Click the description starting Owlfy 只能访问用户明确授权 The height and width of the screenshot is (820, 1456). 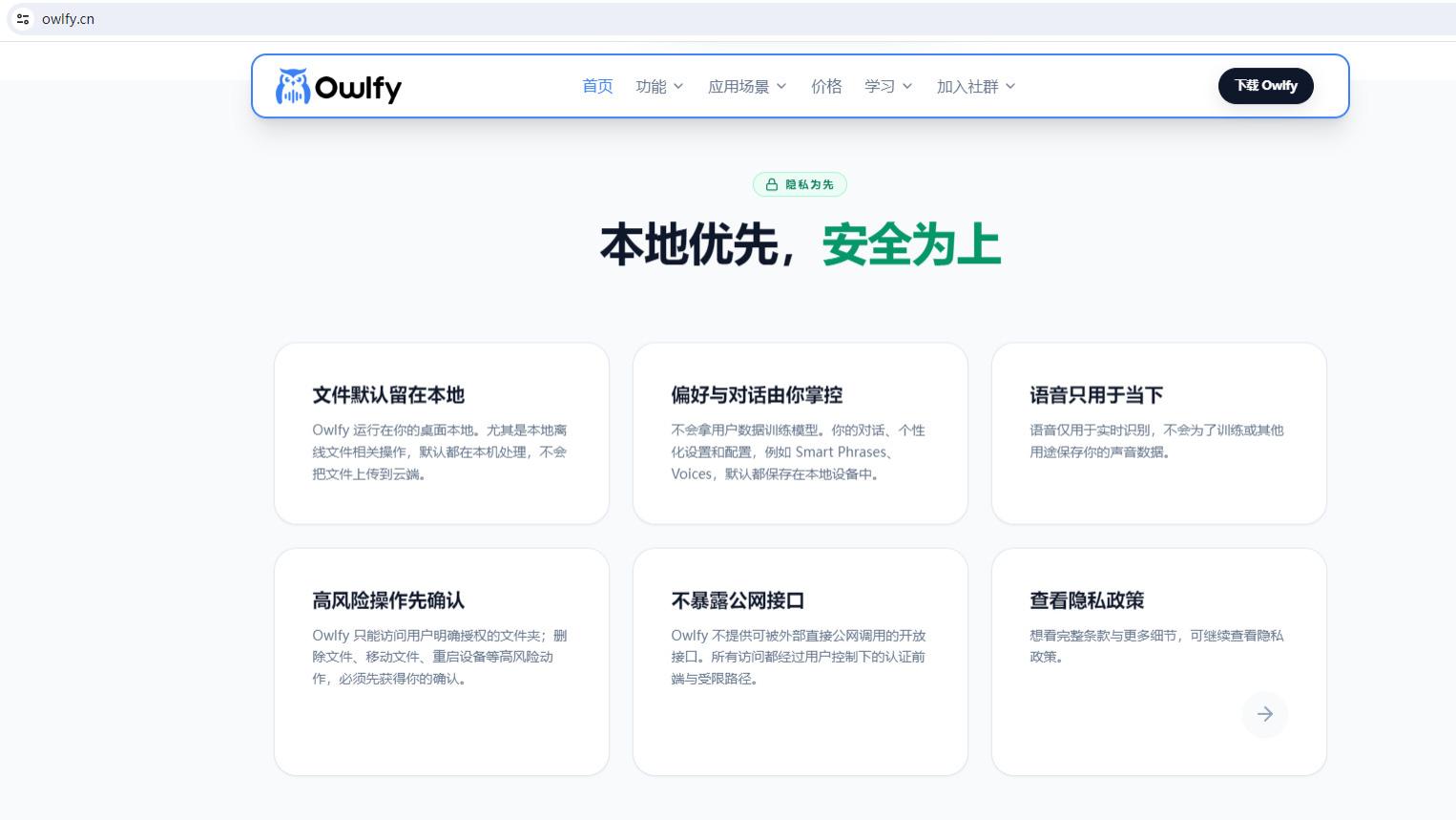(440, 657)
